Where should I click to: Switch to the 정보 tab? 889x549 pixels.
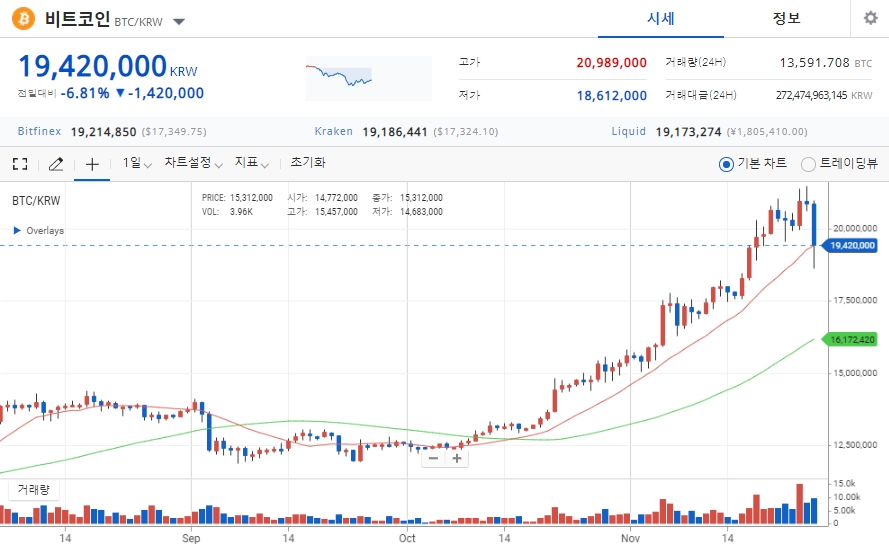tap(786, 19)
